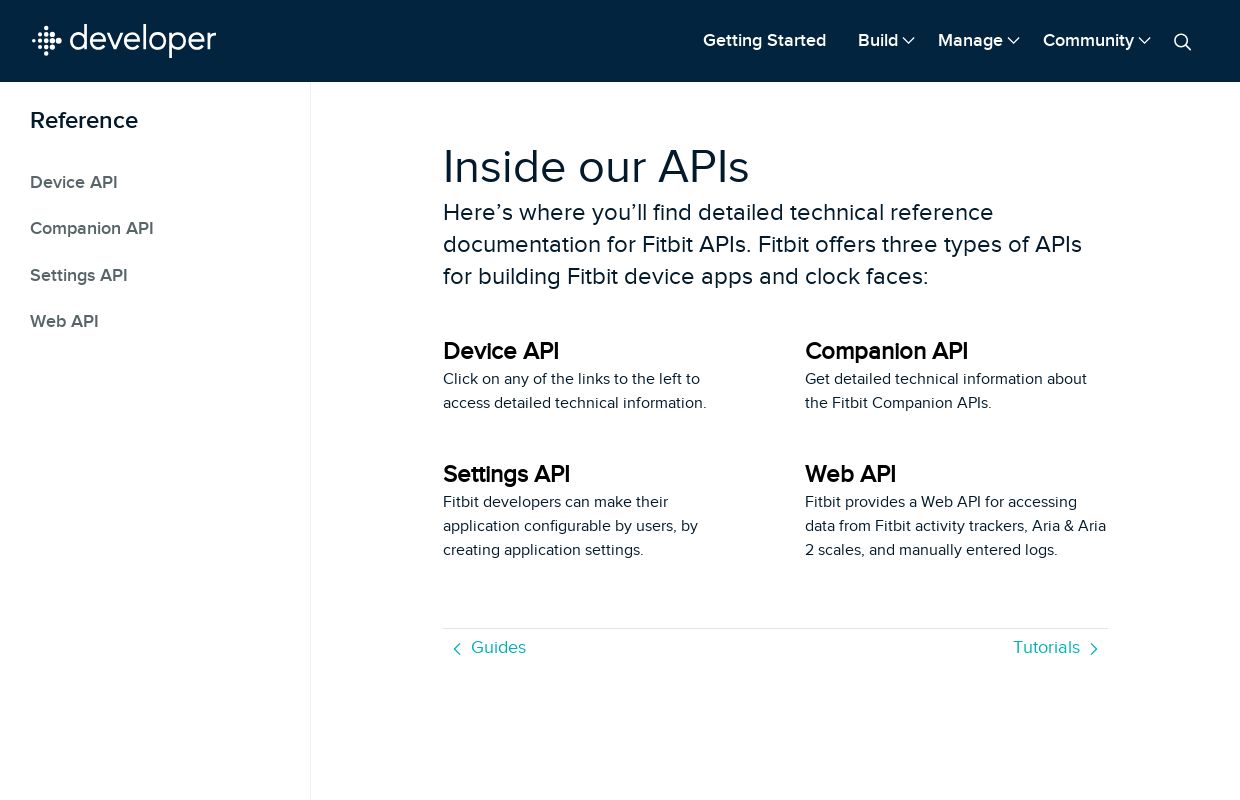1240x800 pixels.
Task: Expand the Manage dropdown menu
Action: pyautogui.click(x=978, y=41)
